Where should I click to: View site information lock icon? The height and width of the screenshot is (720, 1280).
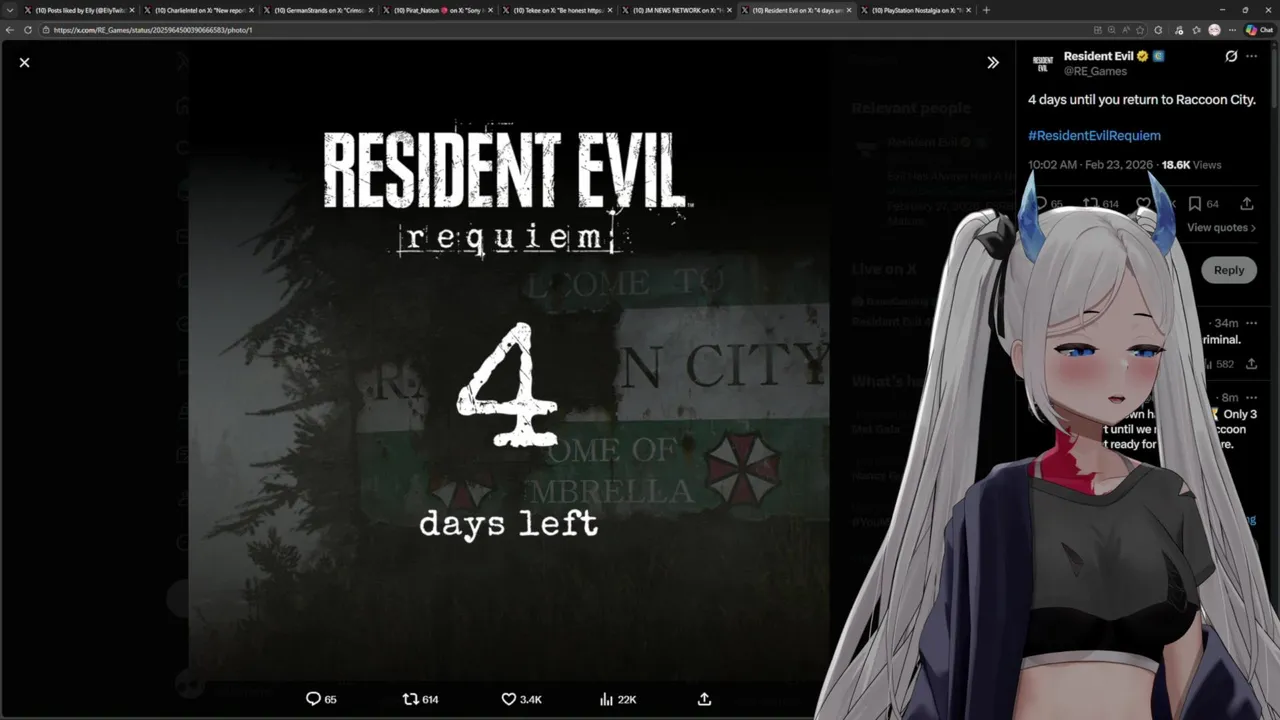click(46, 30)
